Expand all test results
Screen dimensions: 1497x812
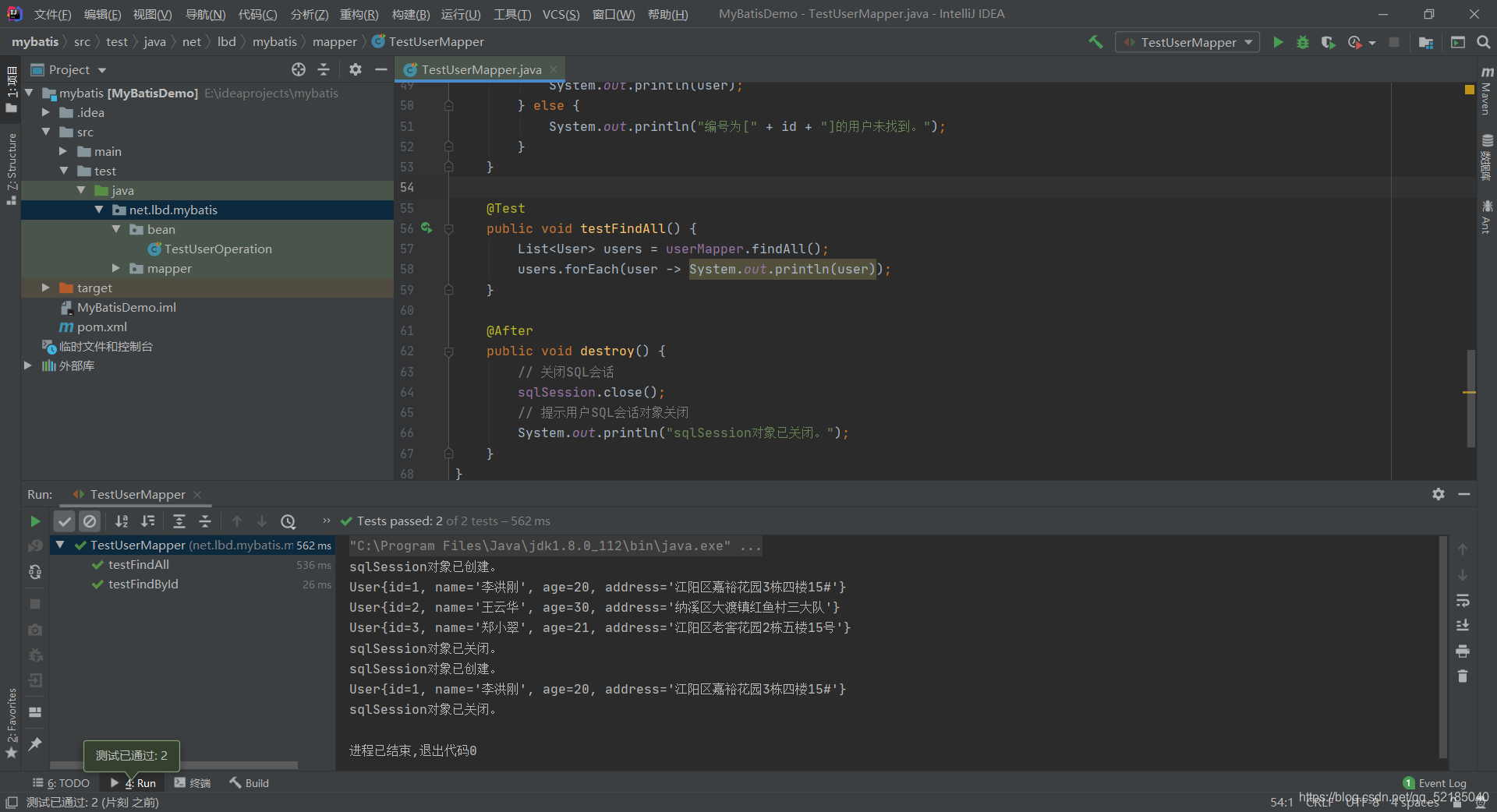click(x=179, y=521)
